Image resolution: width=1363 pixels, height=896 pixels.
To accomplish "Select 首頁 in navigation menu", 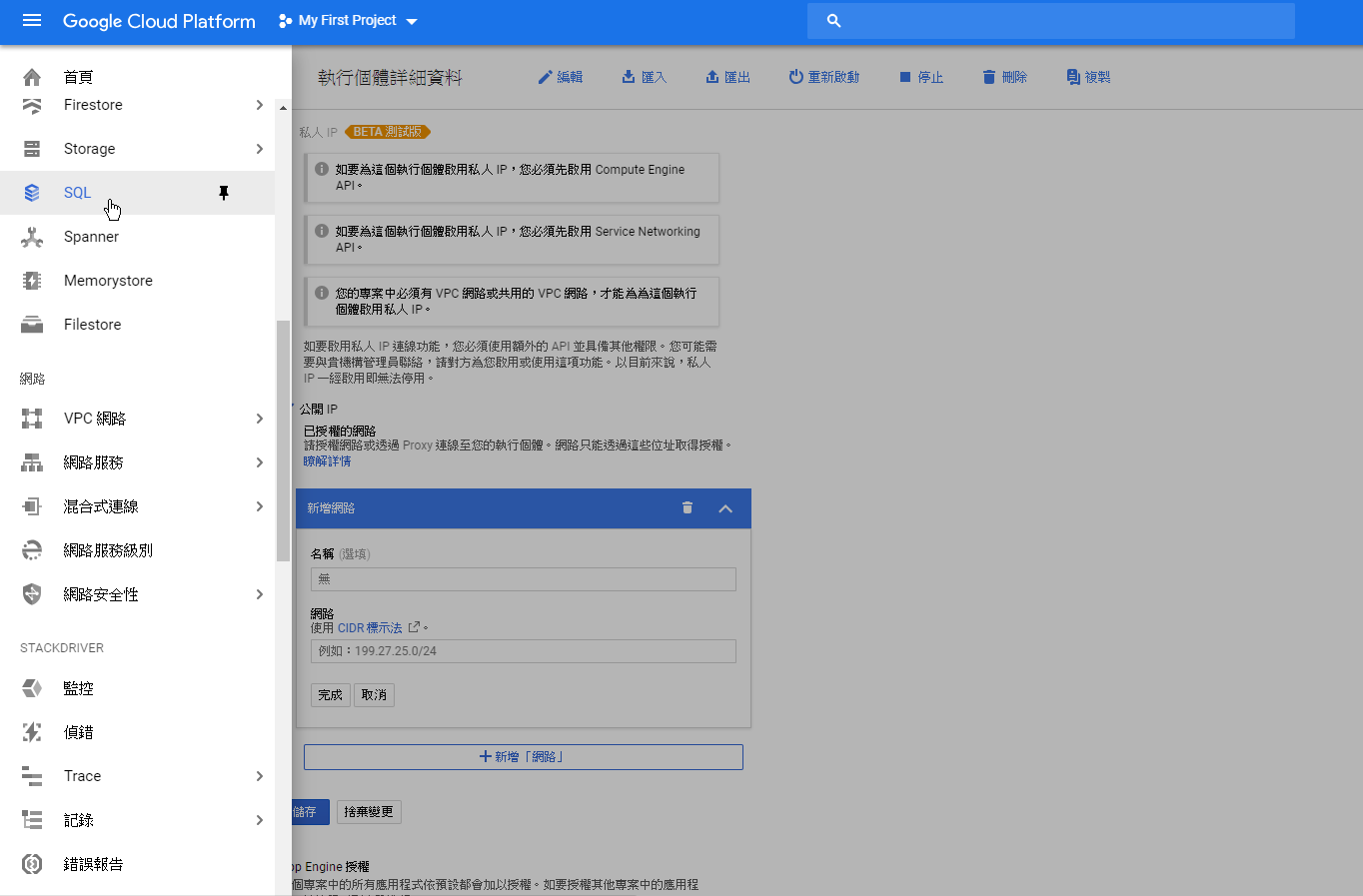I will [138, 77].
